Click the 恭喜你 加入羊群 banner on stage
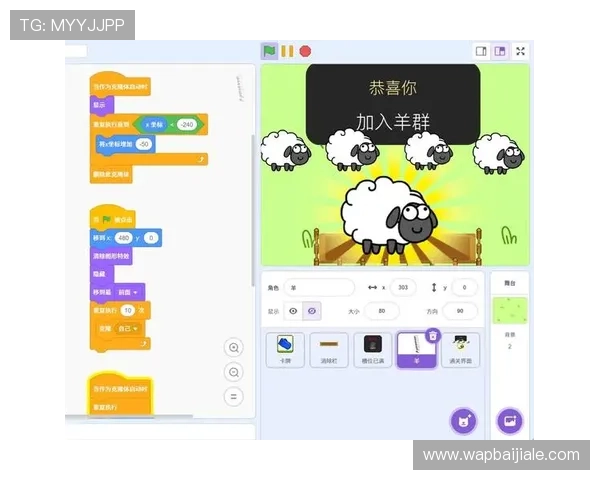This screenshot has width=600, height=480. 393,104
